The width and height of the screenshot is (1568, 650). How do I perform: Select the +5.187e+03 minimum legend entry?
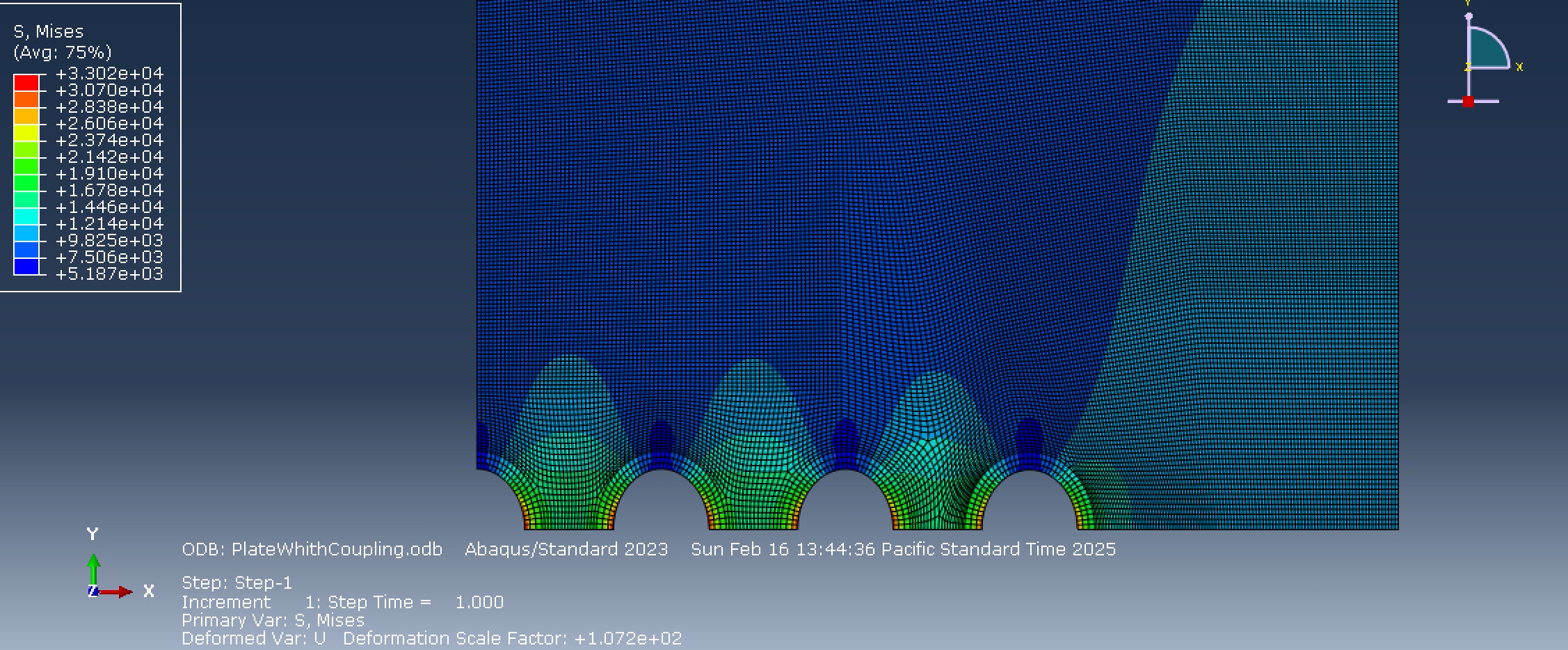click(x=111, y=274)
